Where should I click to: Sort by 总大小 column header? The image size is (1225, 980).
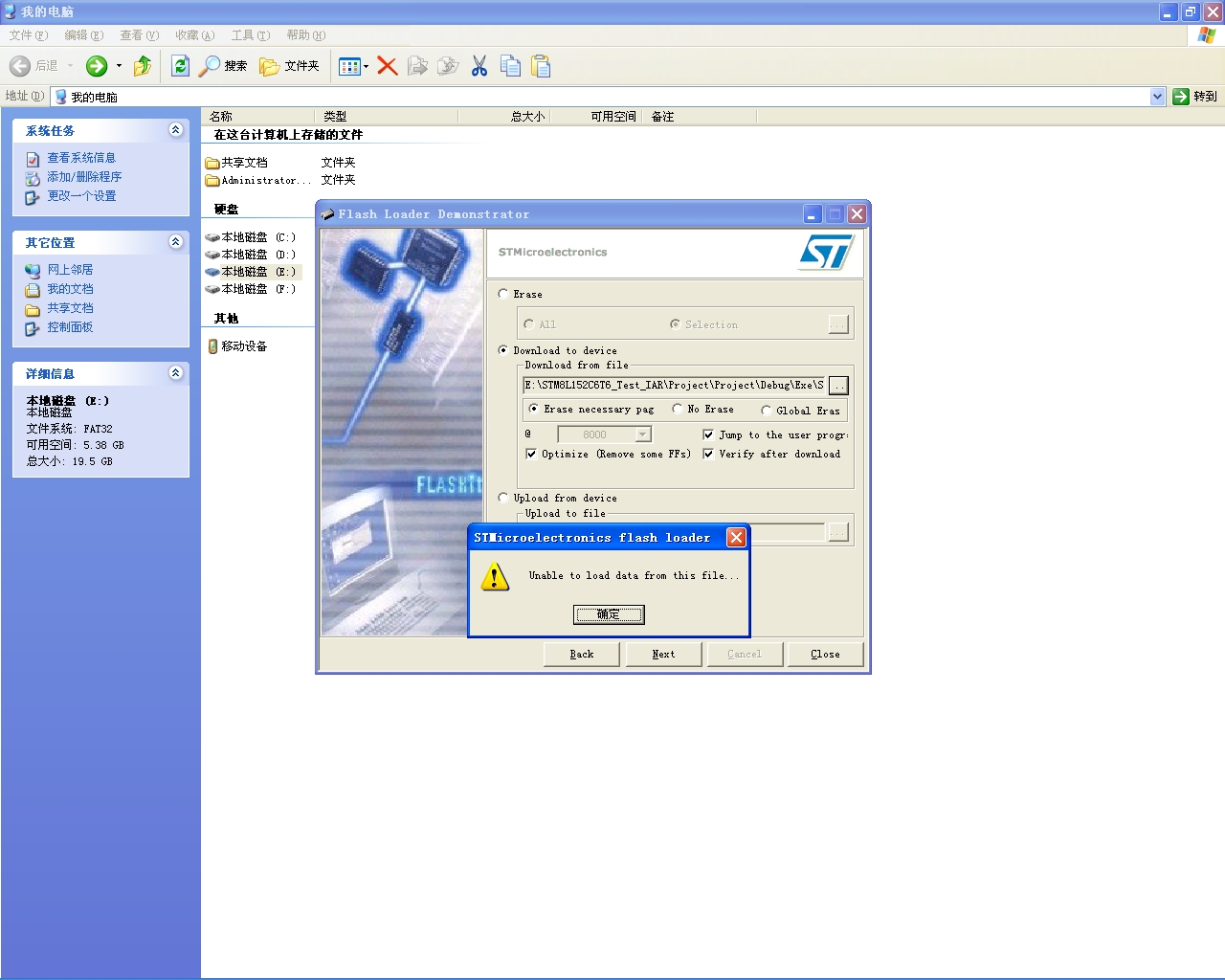click(503, 117)
